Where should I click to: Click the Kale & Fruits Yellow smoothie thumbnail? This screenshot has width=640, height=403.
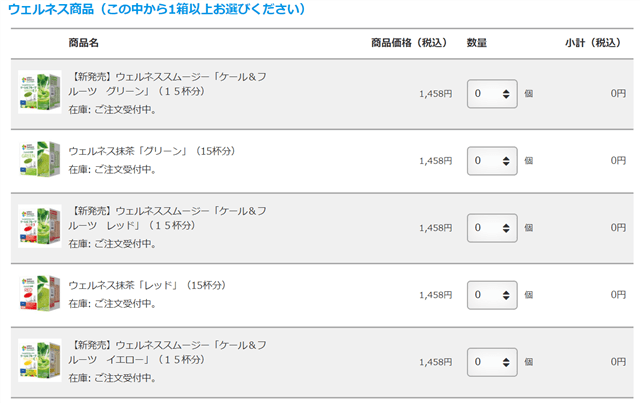coord(40,362)
